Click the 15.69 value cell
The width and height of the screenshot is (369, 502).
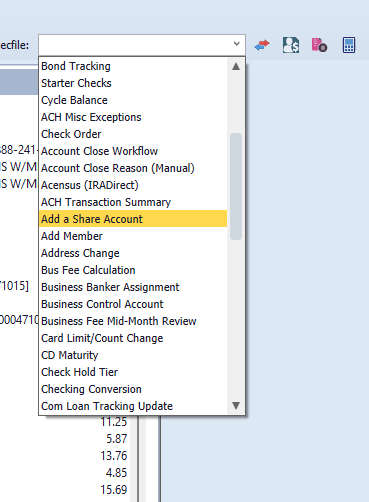click(114, 490)
